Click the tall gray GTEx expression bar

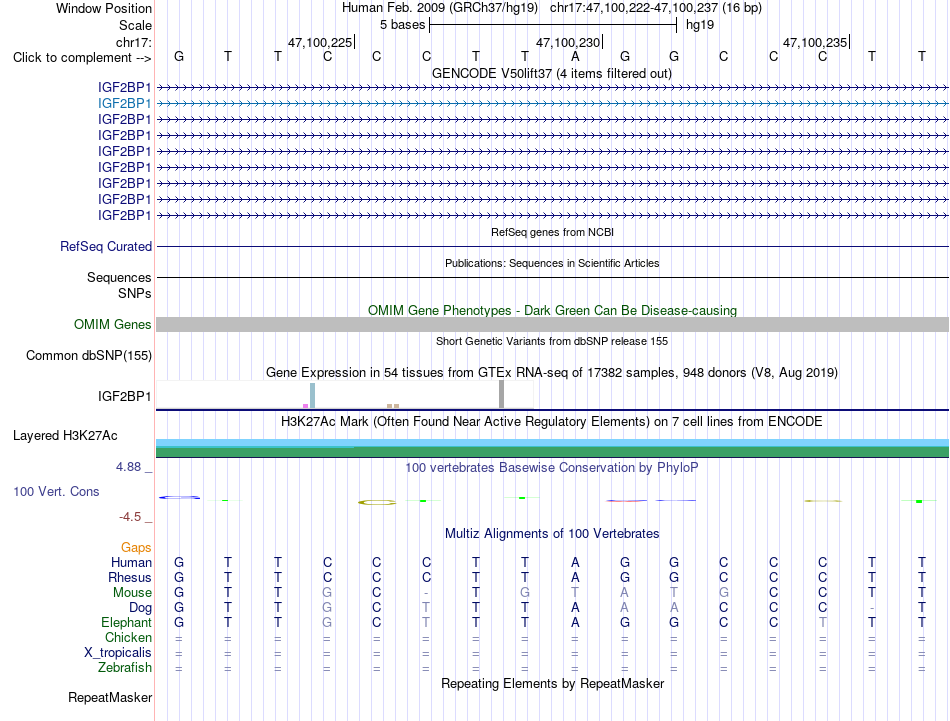(501, 394)
